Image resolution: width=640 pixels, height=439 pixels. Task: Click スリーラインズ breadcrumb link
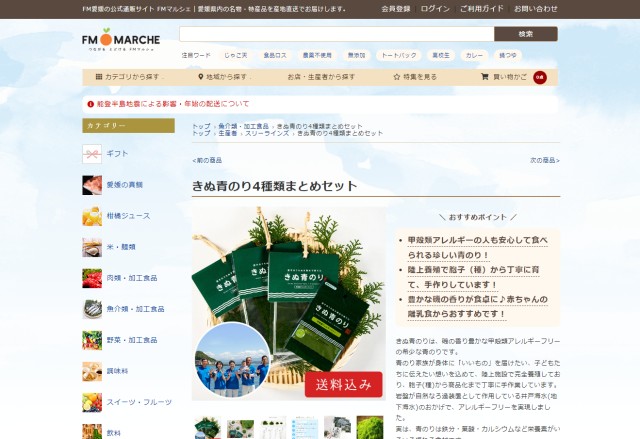coord(267,133)
